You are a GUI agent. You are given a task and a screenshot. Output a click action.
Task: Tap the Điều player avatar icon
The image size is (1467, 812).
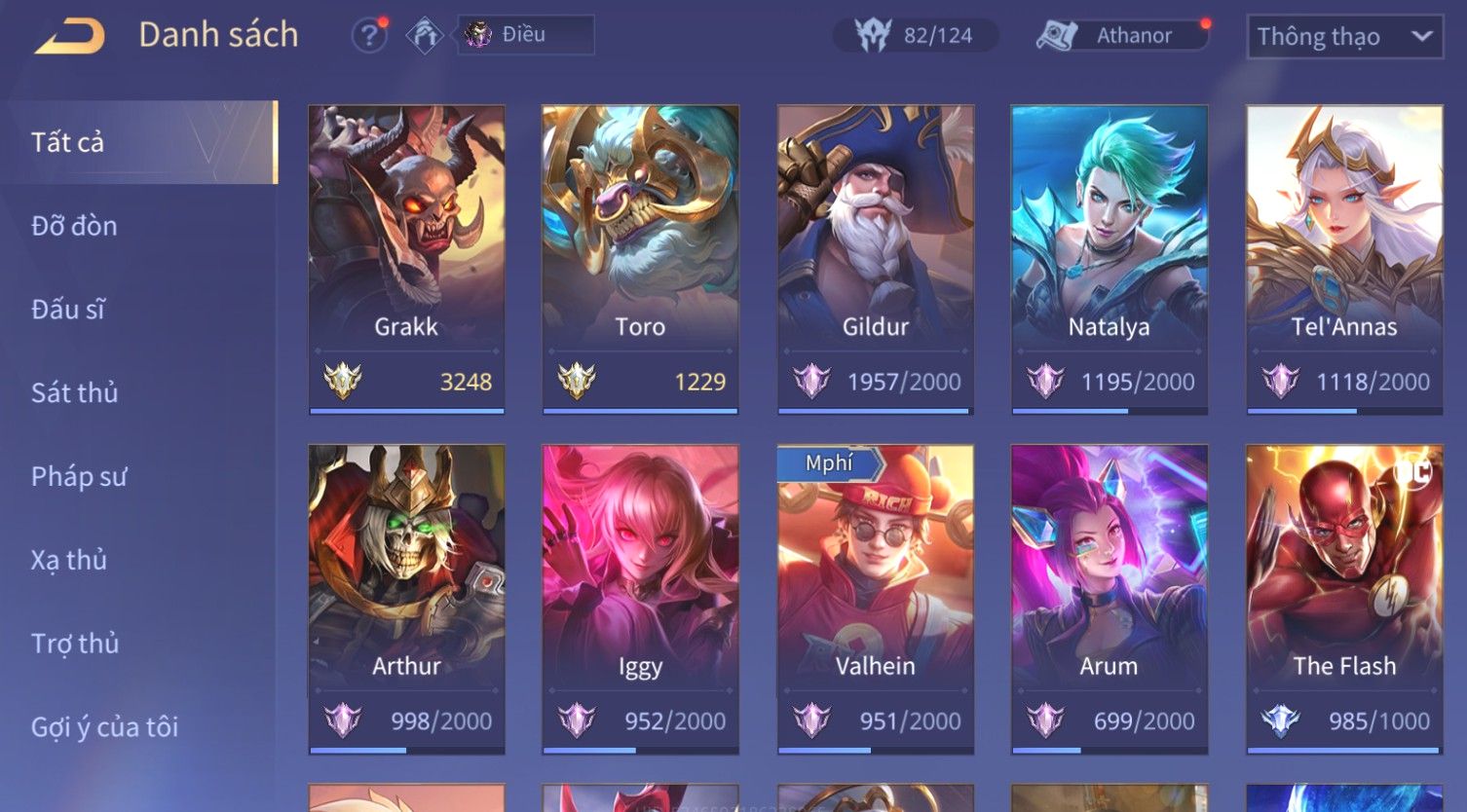pos(478,35)
